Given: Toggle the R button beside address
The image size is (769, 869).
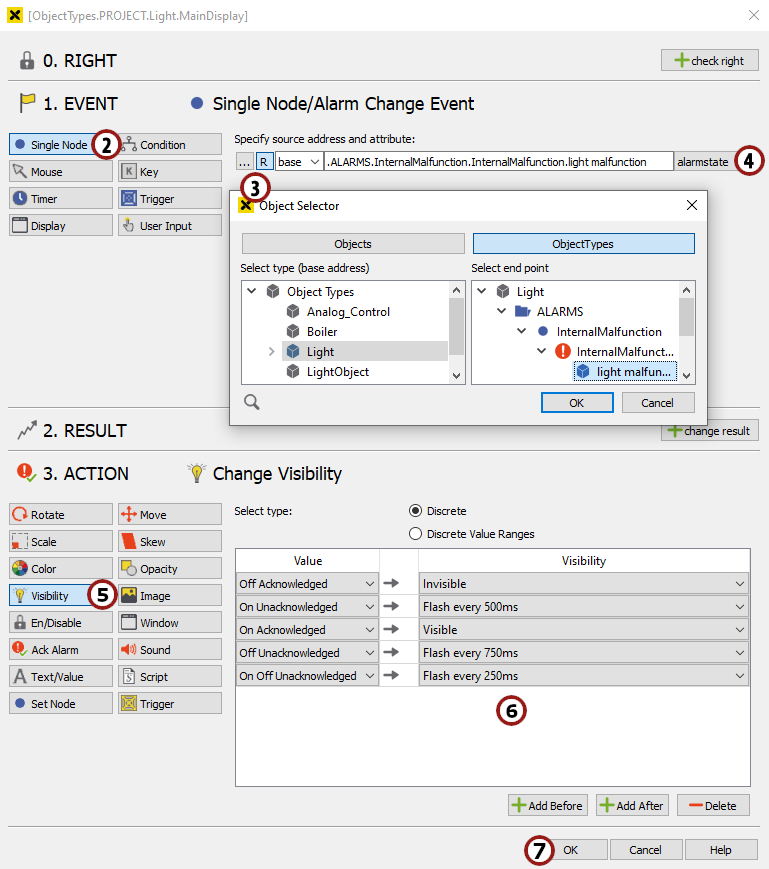Looking at the screenshot, I should (x=264, y=161).
